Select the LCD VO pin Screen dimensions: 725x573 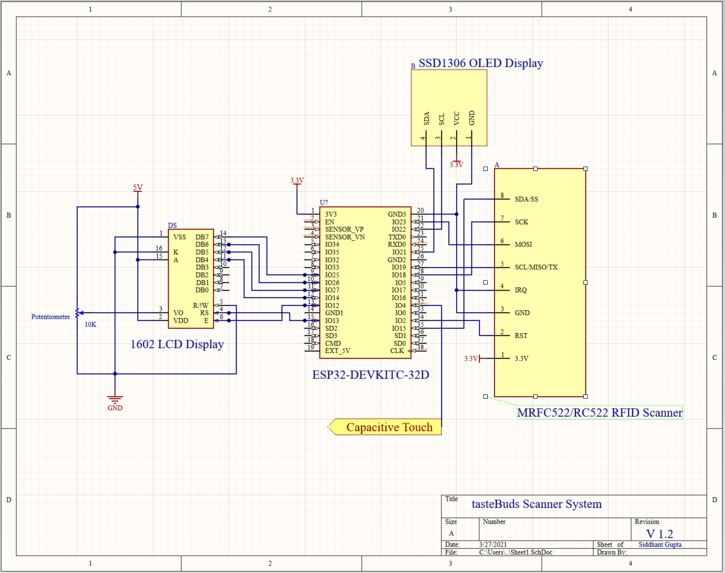pyautogui.click(x=178, y=313)
